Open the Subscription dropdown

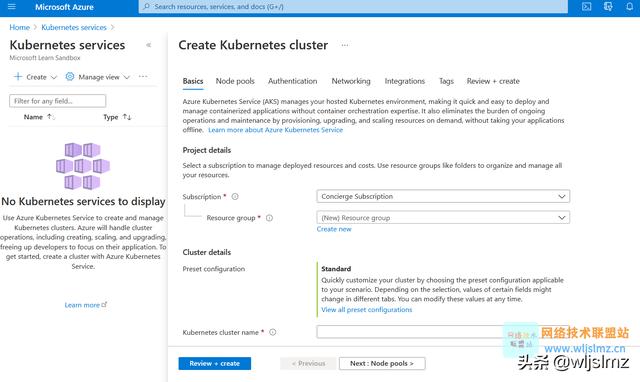pos(443,196)
